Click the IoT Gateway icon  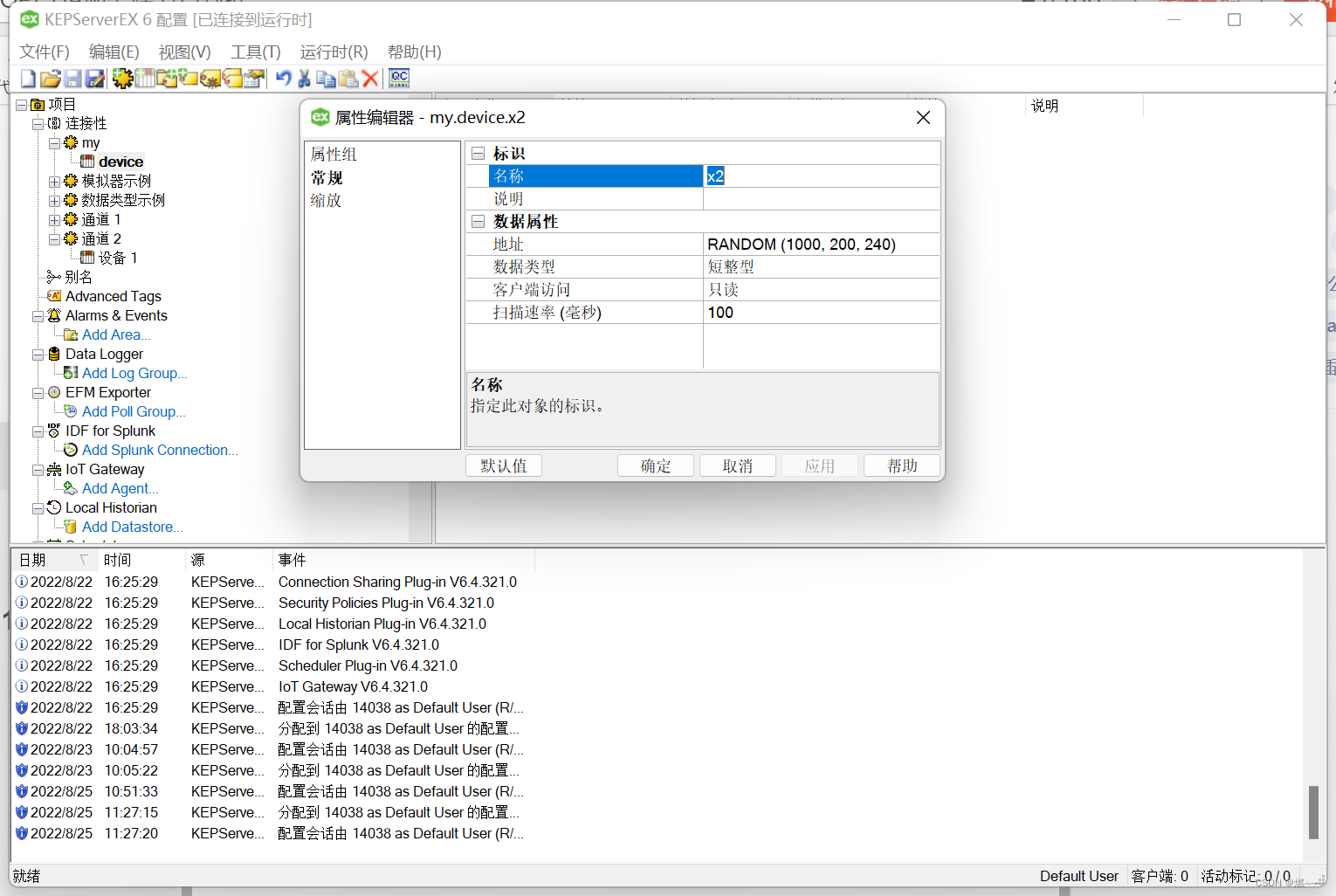[54, 469]
